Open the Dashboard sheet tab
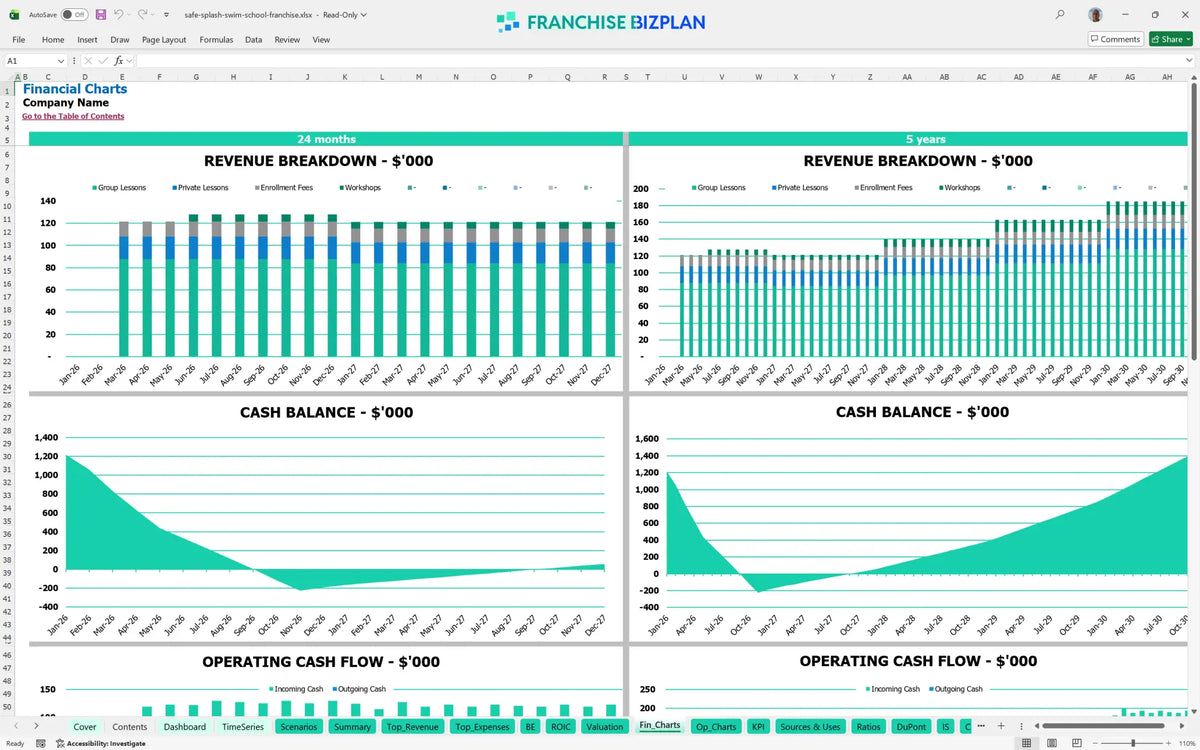 [x=185, y=727]
